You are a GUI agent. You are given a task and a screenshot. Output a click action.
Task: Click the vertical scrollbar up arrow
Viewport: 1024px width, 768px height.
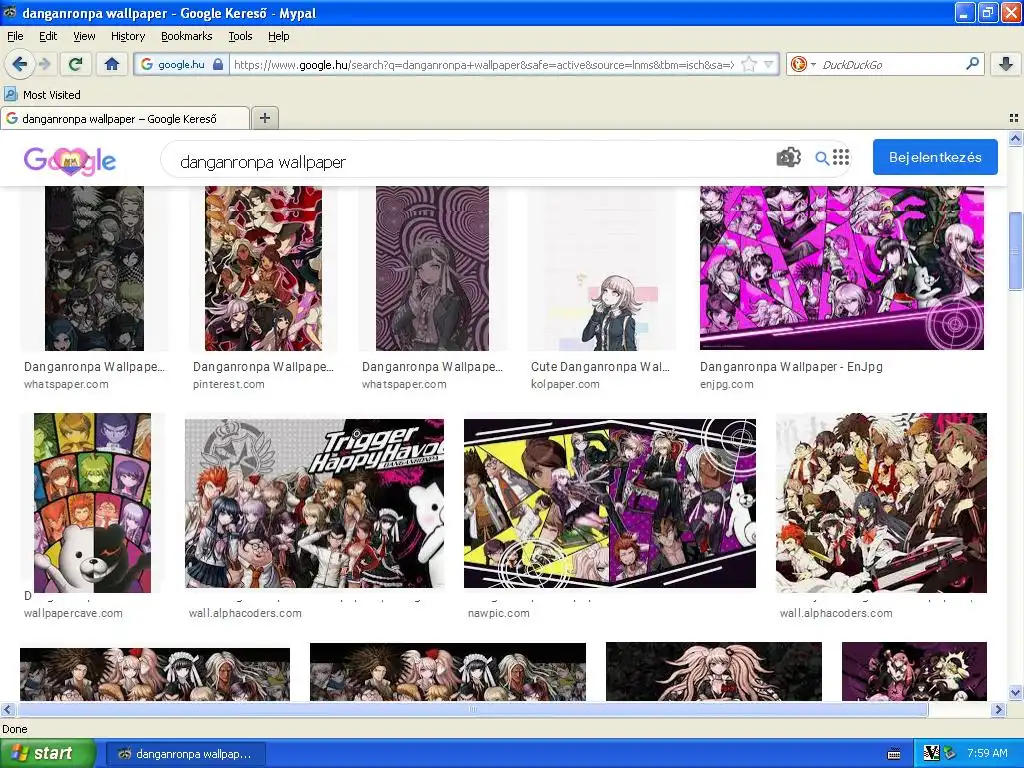pyautogui.click(x=1015, y=138)
